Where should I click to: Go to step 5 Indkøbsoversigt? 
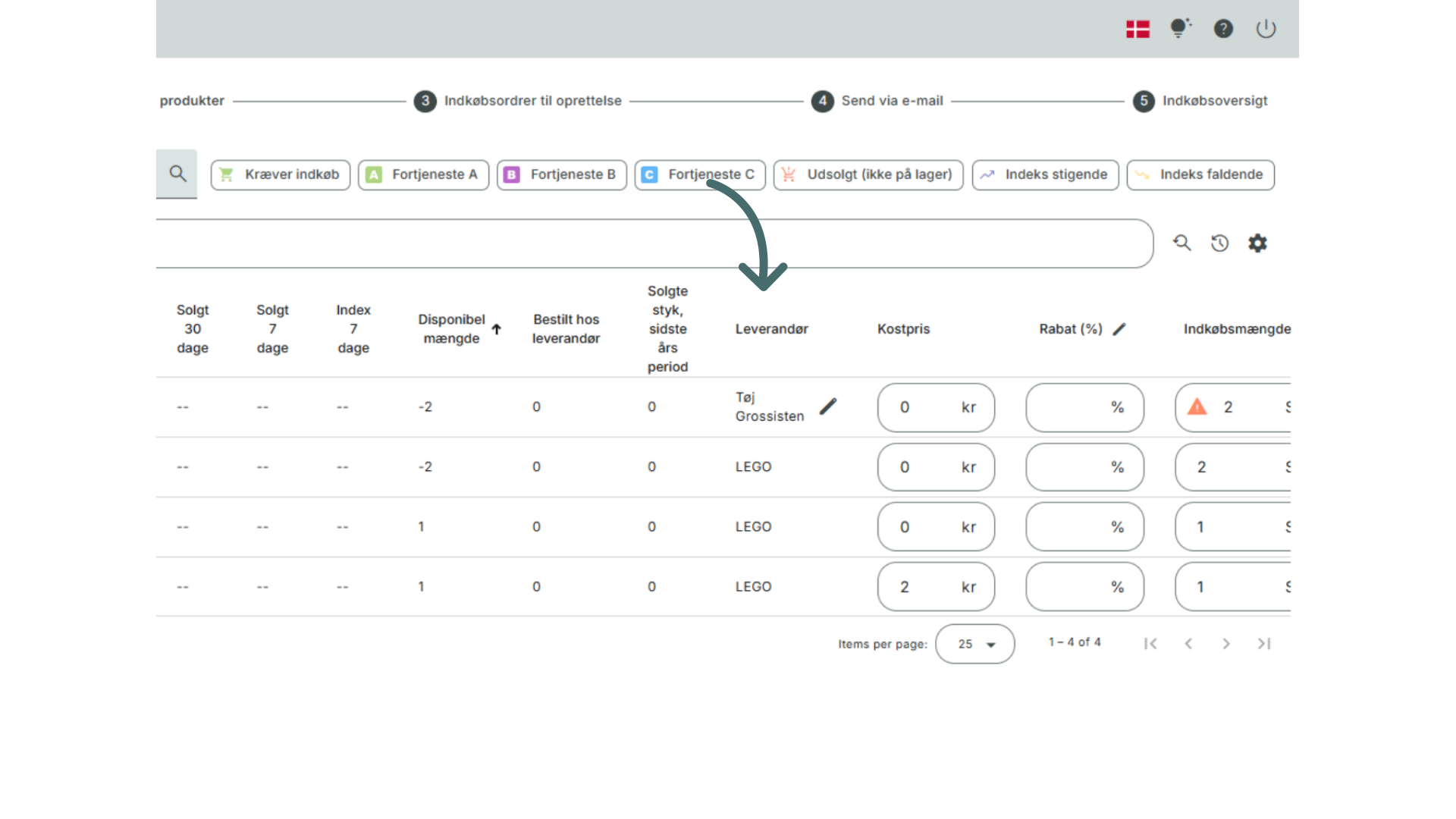pos(1200,101)
